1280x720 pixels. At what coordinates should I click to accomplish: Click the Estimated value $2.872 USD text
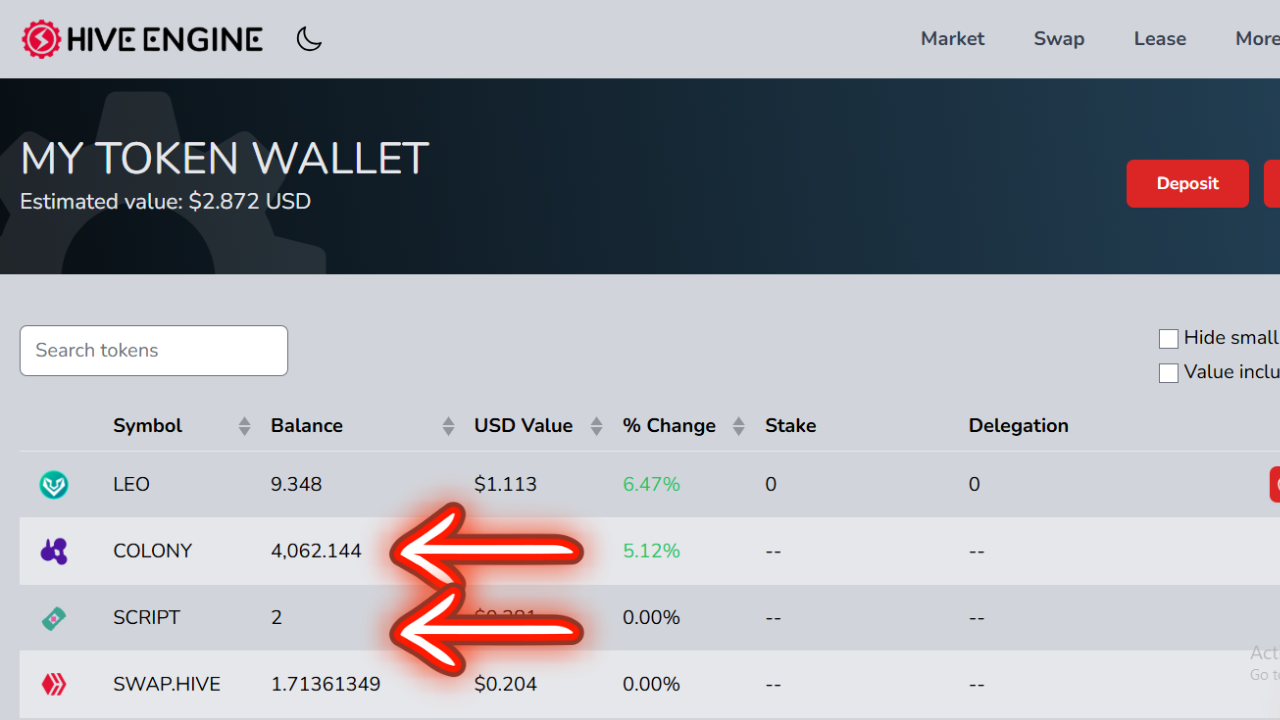pyautogui.click(x=165, y=202)
